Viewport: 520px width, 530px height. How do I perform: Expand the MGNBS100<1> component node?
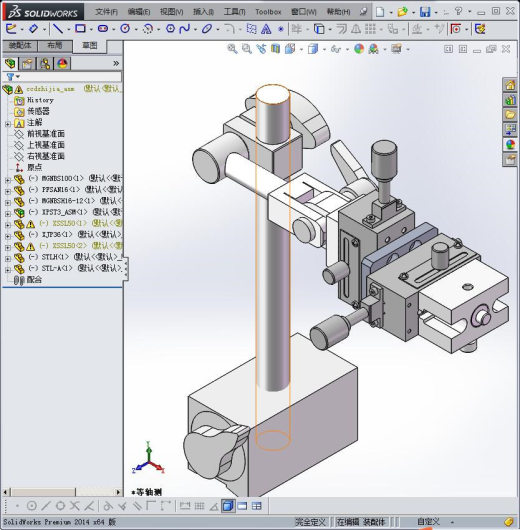(8, 180)
